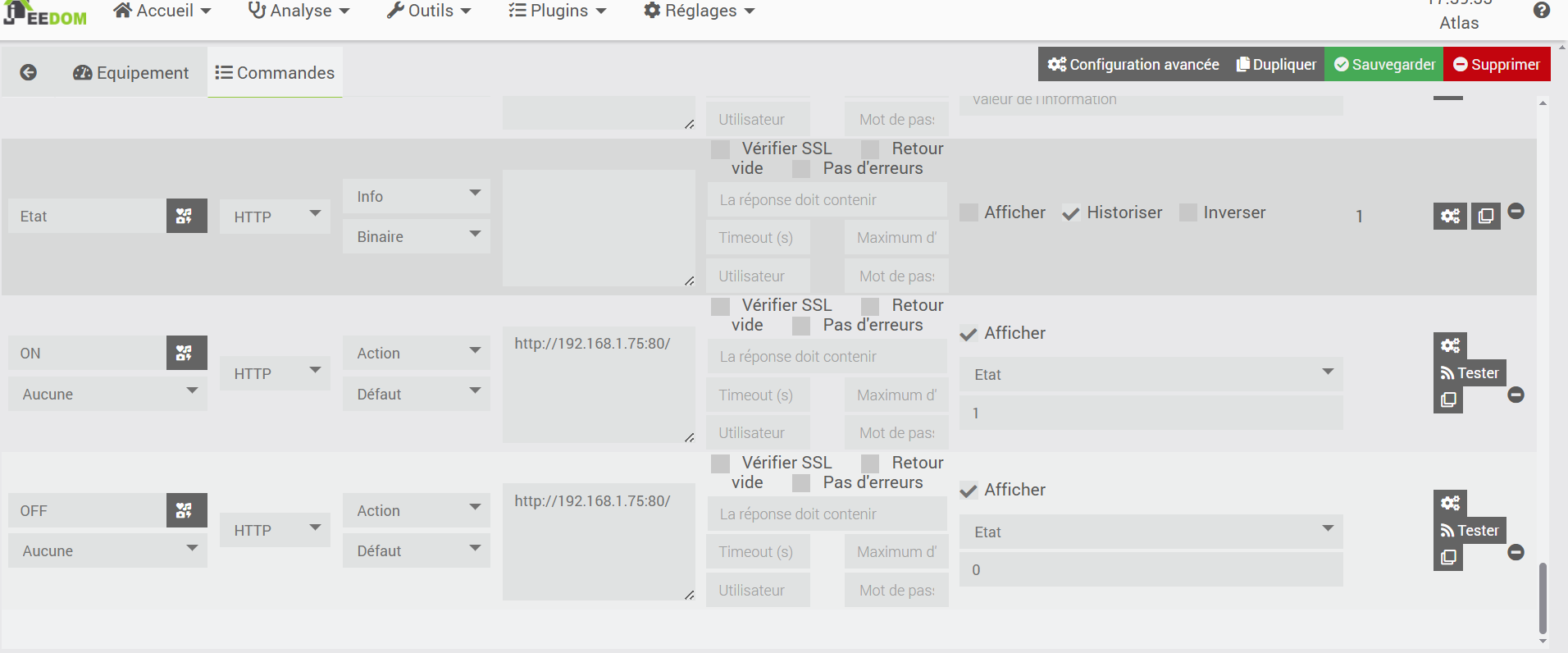Open the Plugins menu
This screenshot has height=653, width=1568.
(x=558, y=11)
